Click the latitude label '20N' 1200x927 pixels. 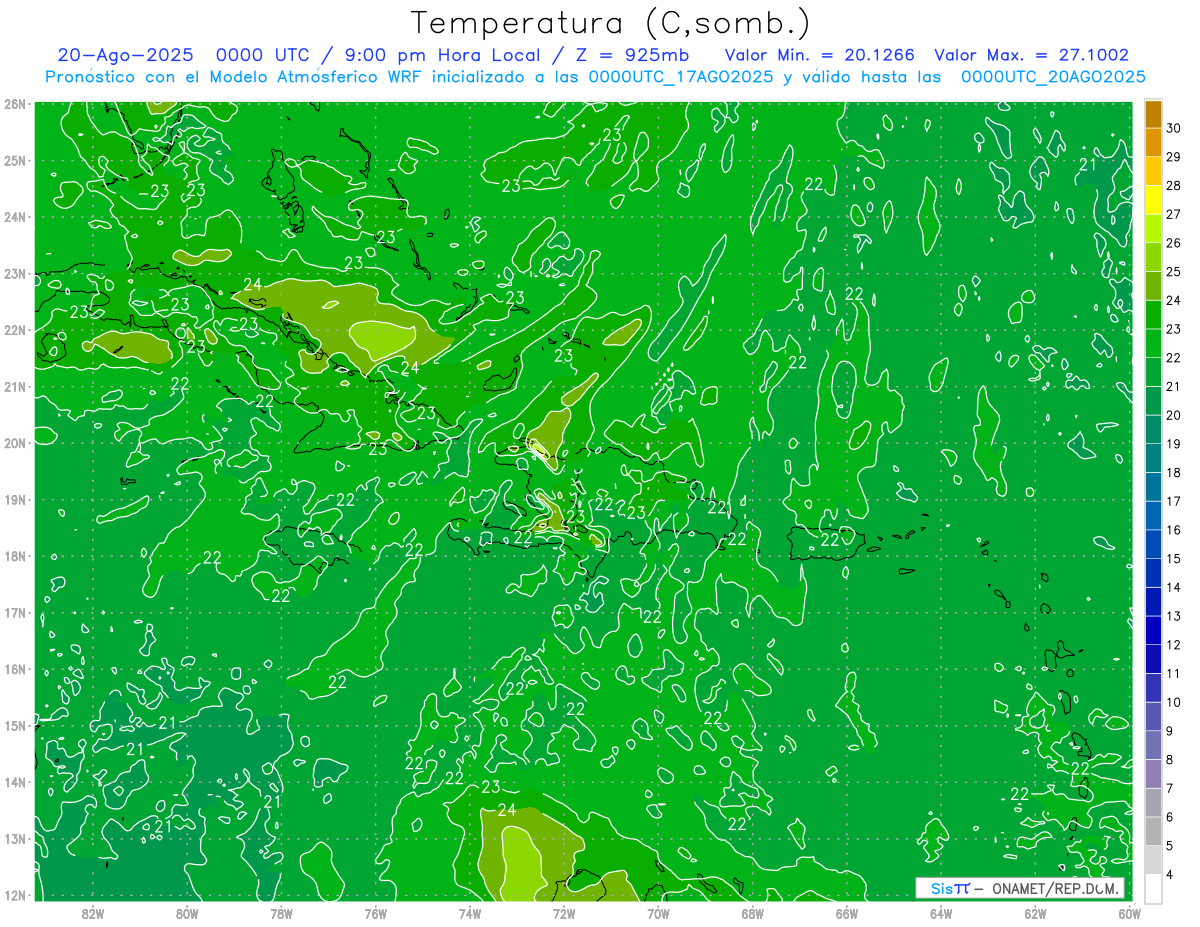coord(14,443)
